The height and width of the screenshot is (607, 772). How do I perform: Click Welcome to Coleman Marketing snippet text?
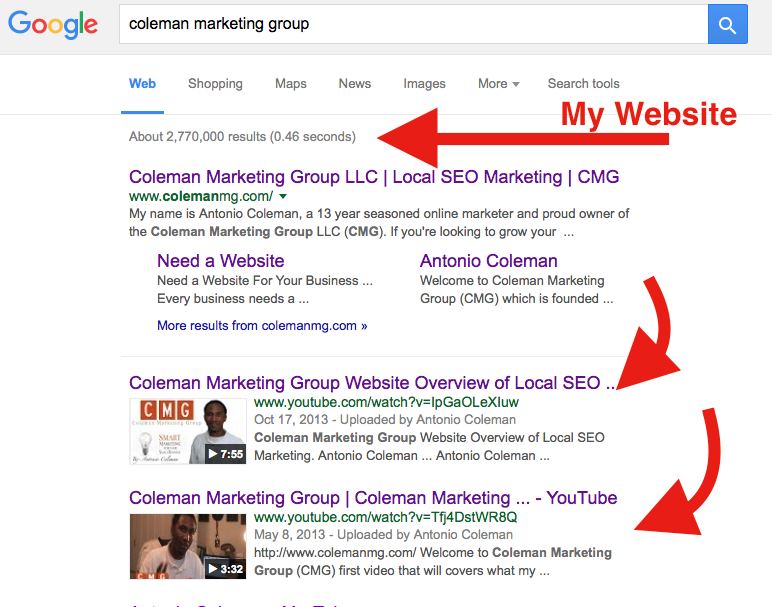point(516,289)
